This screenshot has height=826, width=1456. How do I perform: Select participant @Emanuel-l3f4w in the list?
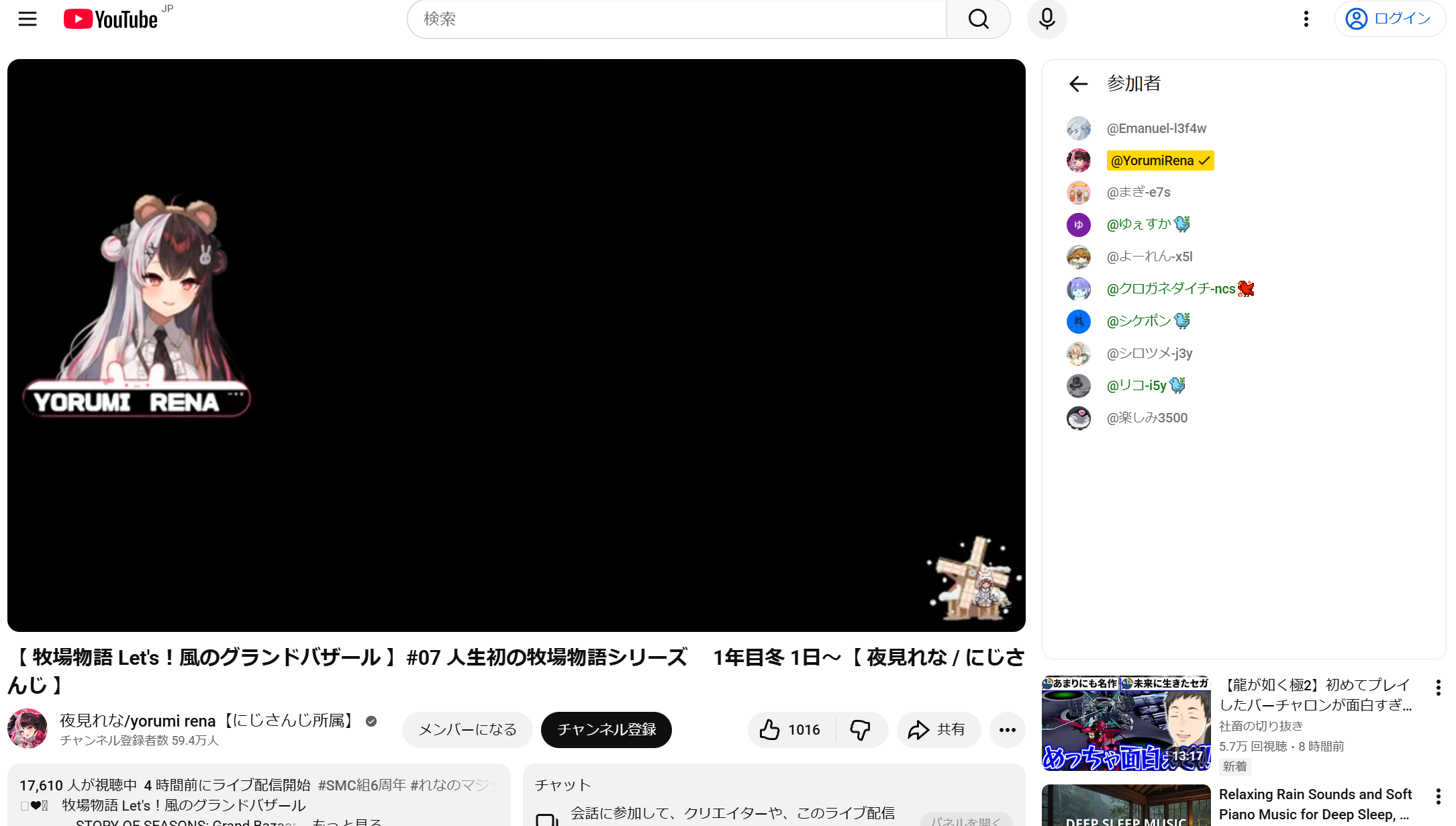click(1156, 128)
